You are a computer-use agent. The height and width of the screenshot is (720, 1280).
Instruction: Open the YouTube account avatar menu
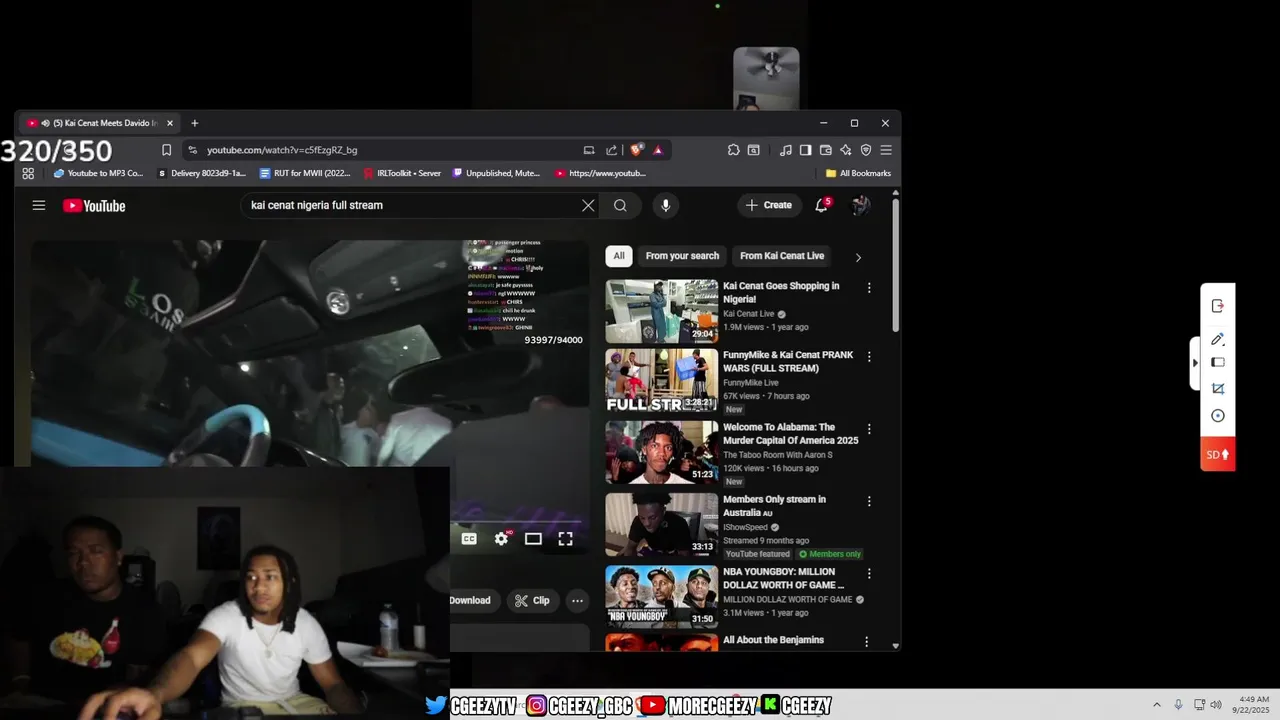click(860, 205)
